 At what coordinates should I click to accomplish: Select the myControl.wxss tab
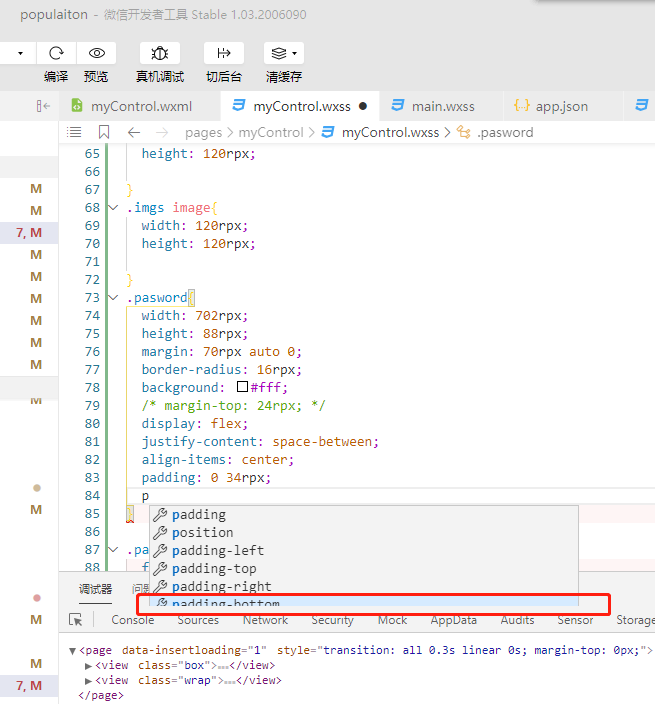300,106
